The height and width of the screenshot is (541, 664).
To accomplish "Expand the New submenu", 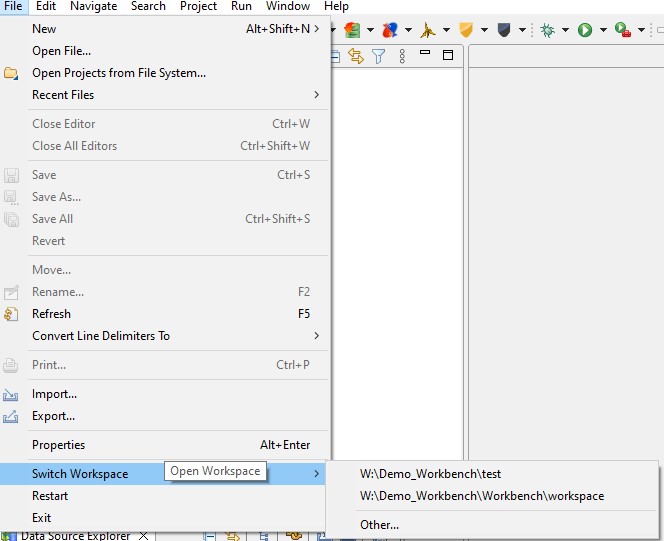I will click(316, 29).
